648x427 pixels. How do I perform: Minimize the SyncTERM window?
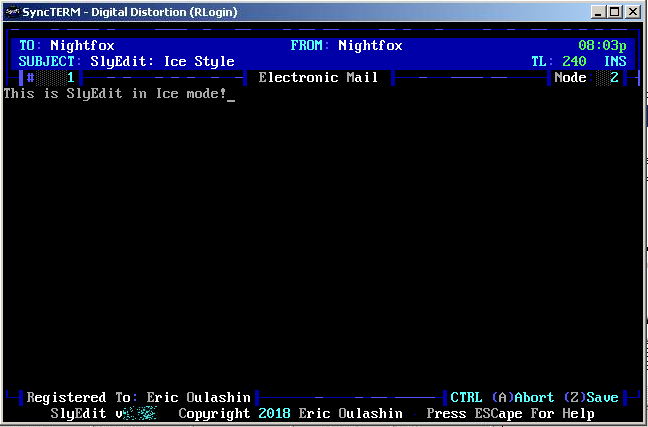pos(599,11)
